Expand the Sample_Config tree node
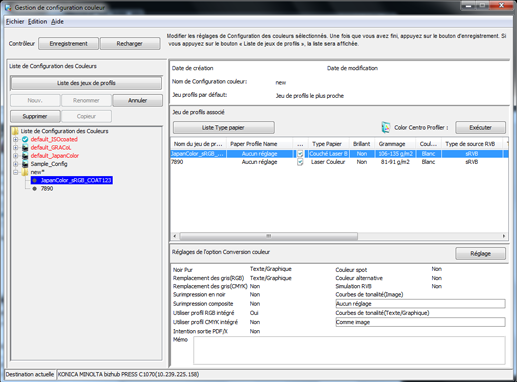517x382 pixels. click(x=16, y=164)
